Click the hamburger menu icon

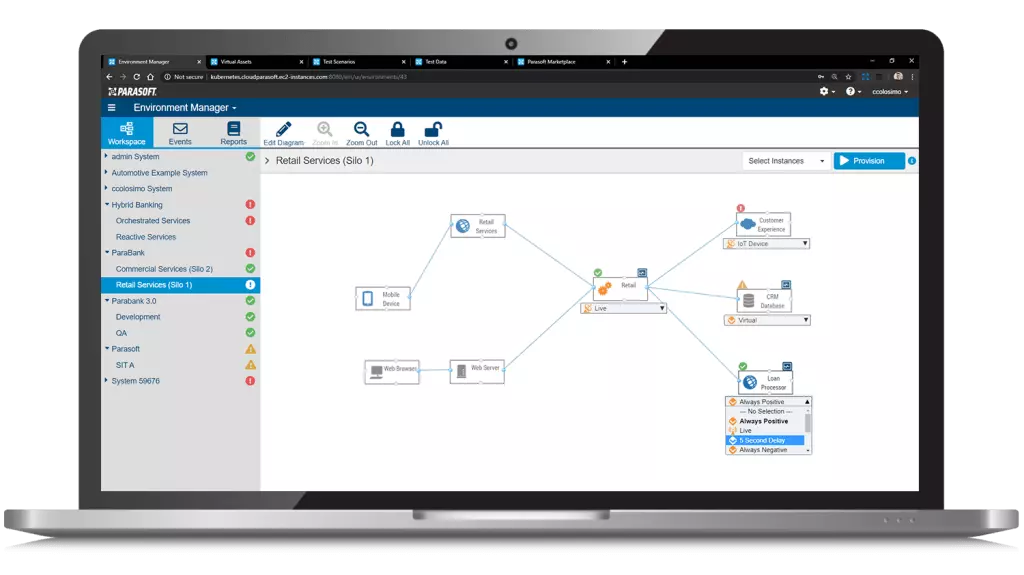click(x=112, y=108)
